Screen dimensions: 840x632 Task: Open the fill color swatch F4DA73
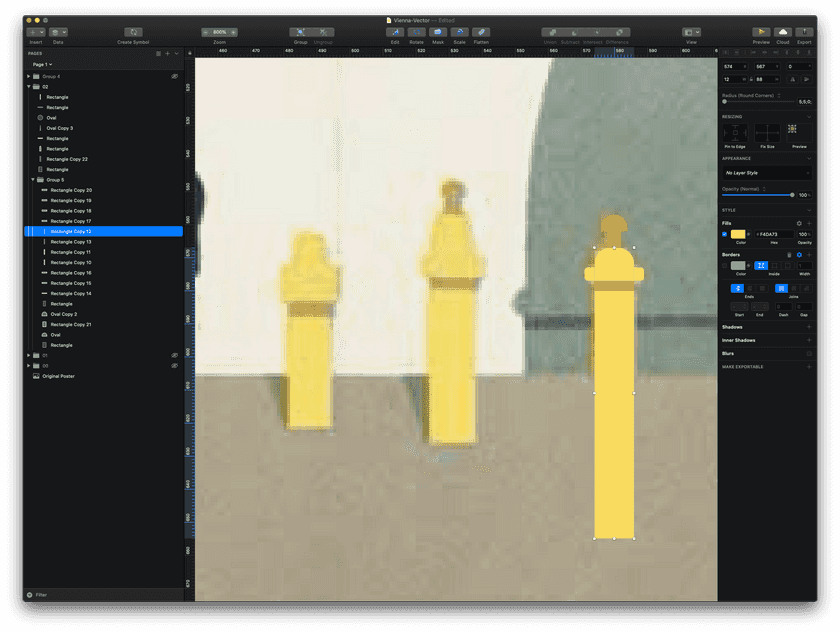pos(738,233)
